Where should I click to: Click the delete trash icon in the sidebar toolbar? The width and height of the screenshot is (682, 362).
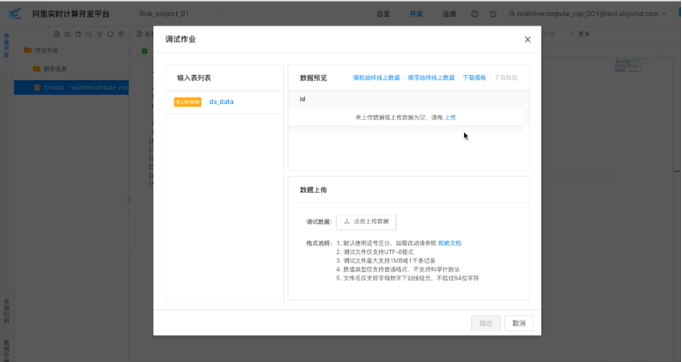point(78,34)
